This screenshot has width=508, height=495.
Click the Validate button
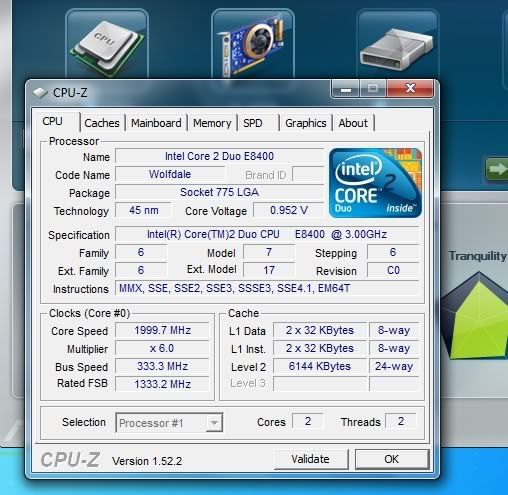tap(311, 459)
